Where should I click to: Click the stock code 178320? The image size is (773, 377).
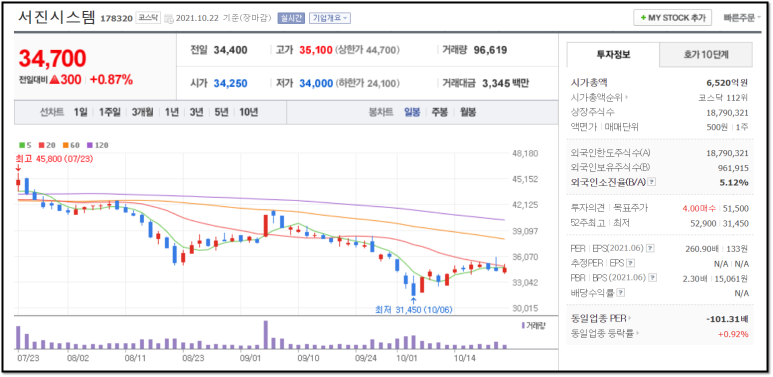click(x=116, y=19)
